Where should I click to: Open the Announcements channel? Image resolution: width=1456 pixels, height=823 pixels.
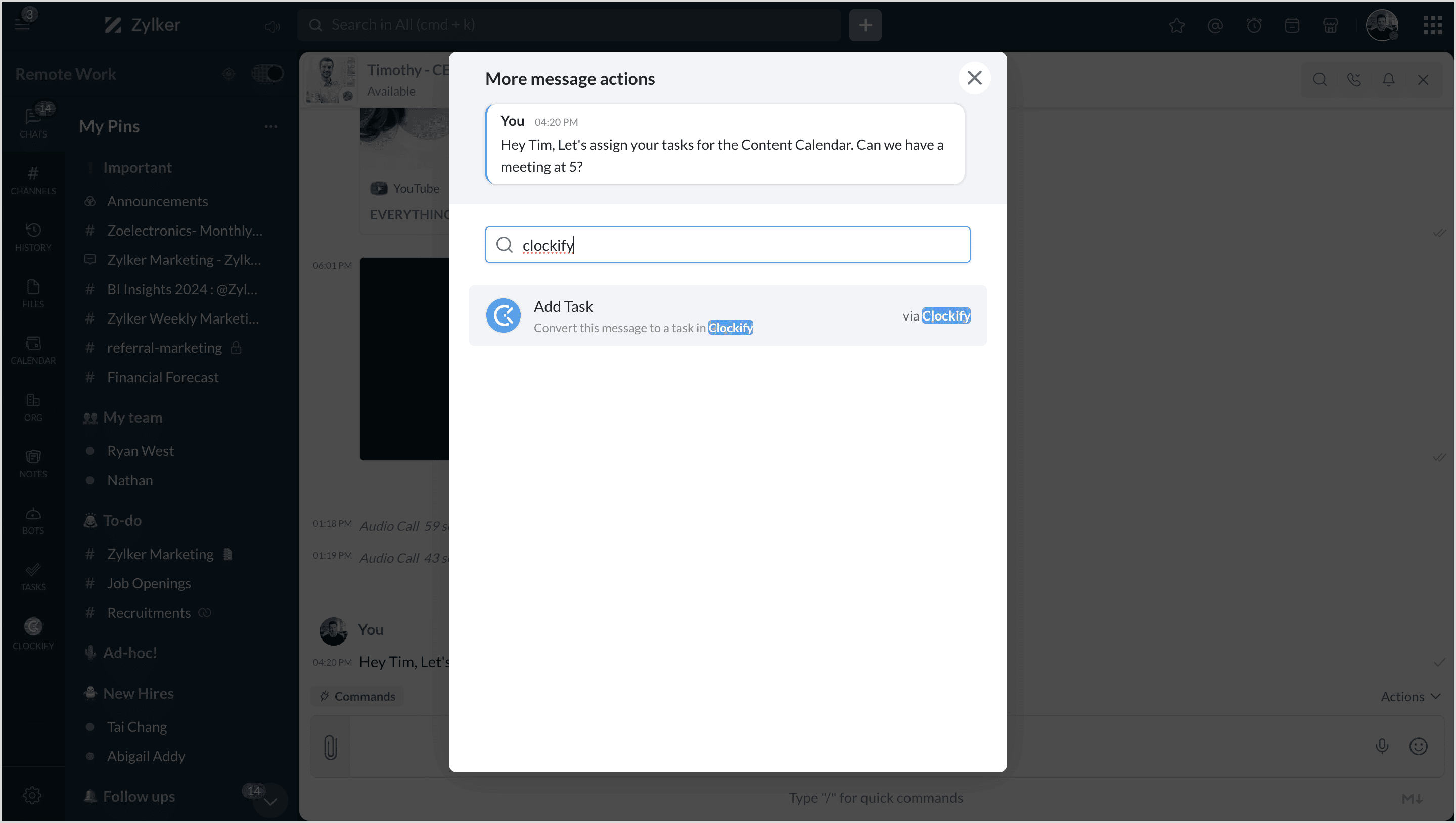point(157,201)
